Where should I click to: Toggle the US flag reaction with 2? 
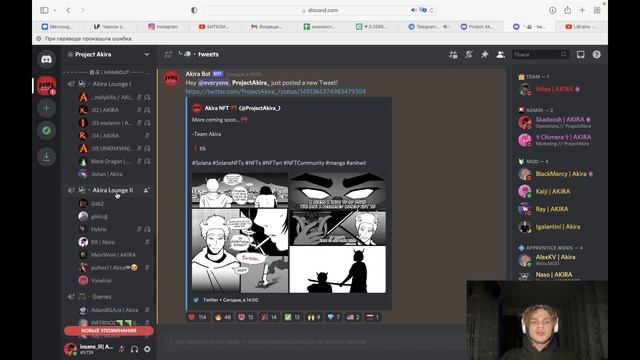pyautogui.click(x=353, y=317)
